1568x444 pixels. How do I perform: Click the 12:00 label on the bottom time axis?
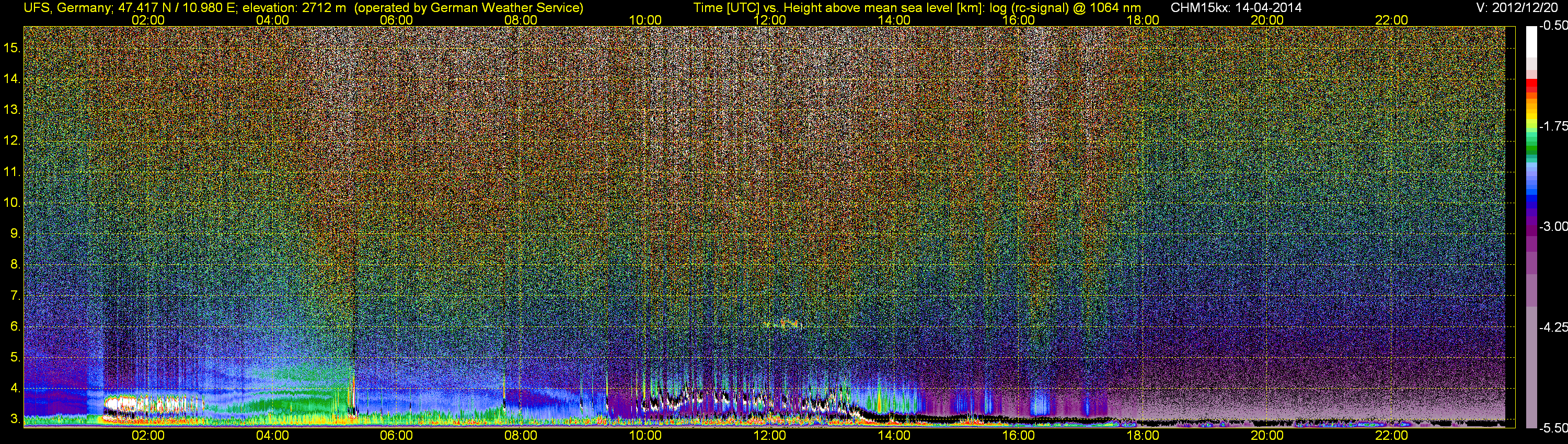769,436
